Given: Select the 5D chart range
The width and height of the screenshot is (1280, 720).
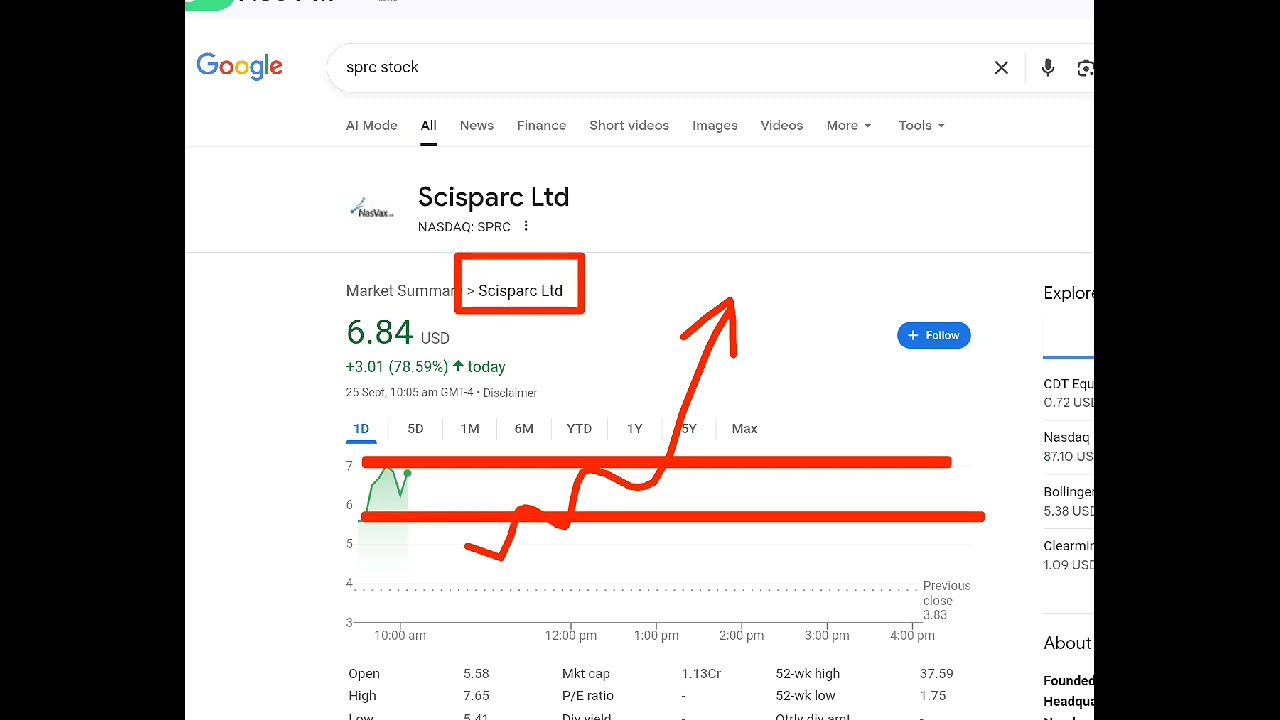Looking at the screenshot, I should click(x=415, y=428).
